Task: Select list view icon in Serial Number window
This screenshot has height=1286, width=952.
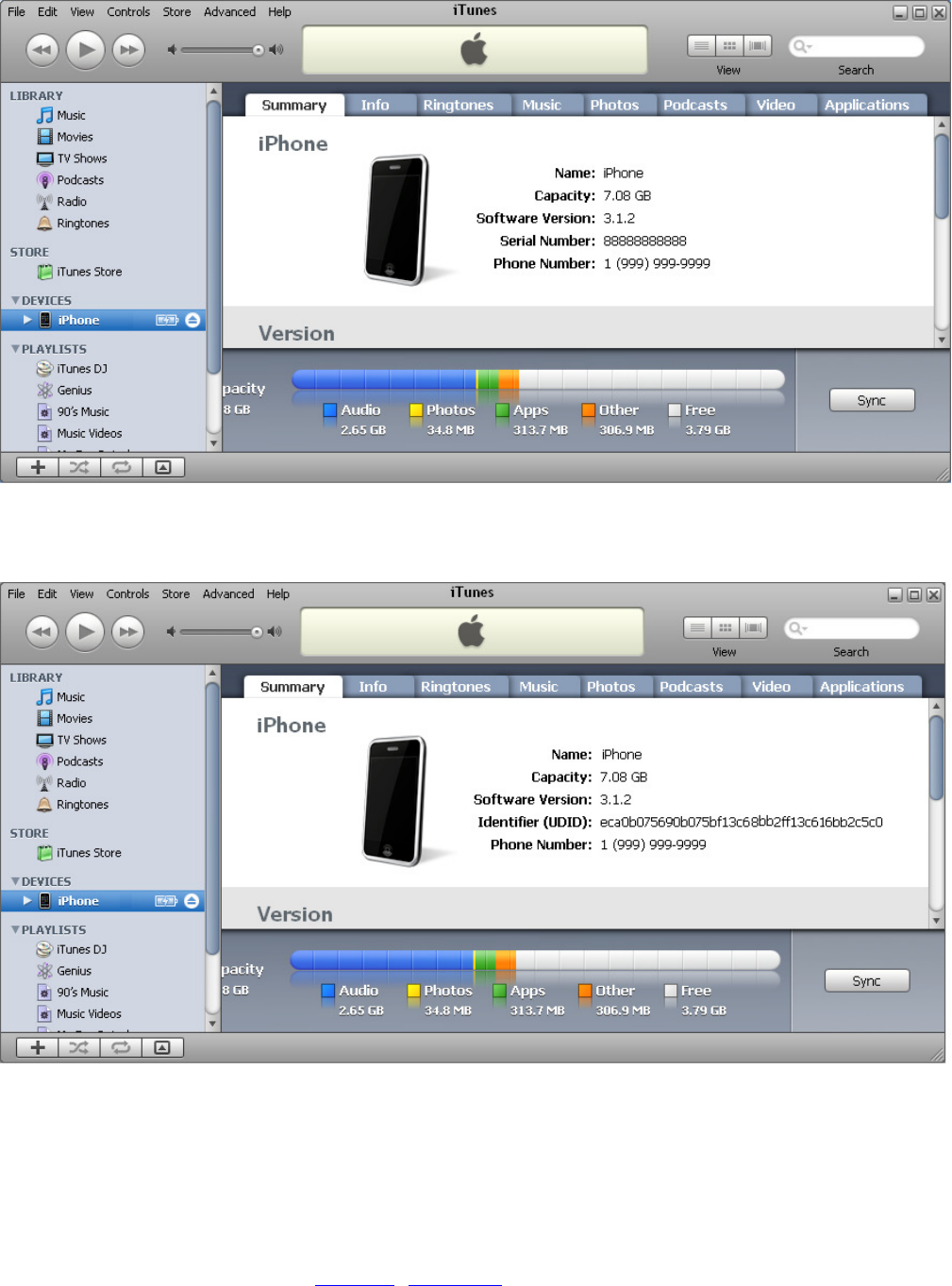Action: [x=701, y=45]
